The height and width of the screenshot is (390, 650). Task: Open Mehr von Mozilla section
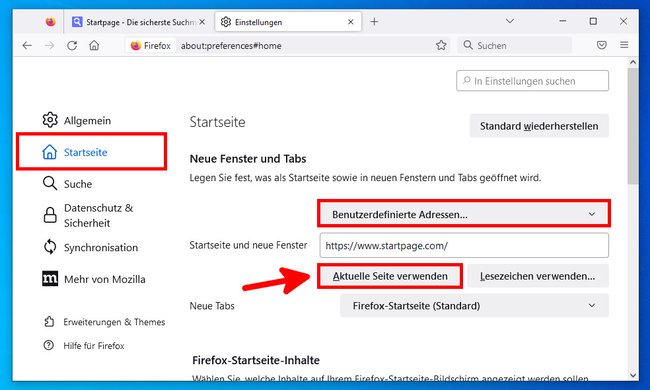94,279
